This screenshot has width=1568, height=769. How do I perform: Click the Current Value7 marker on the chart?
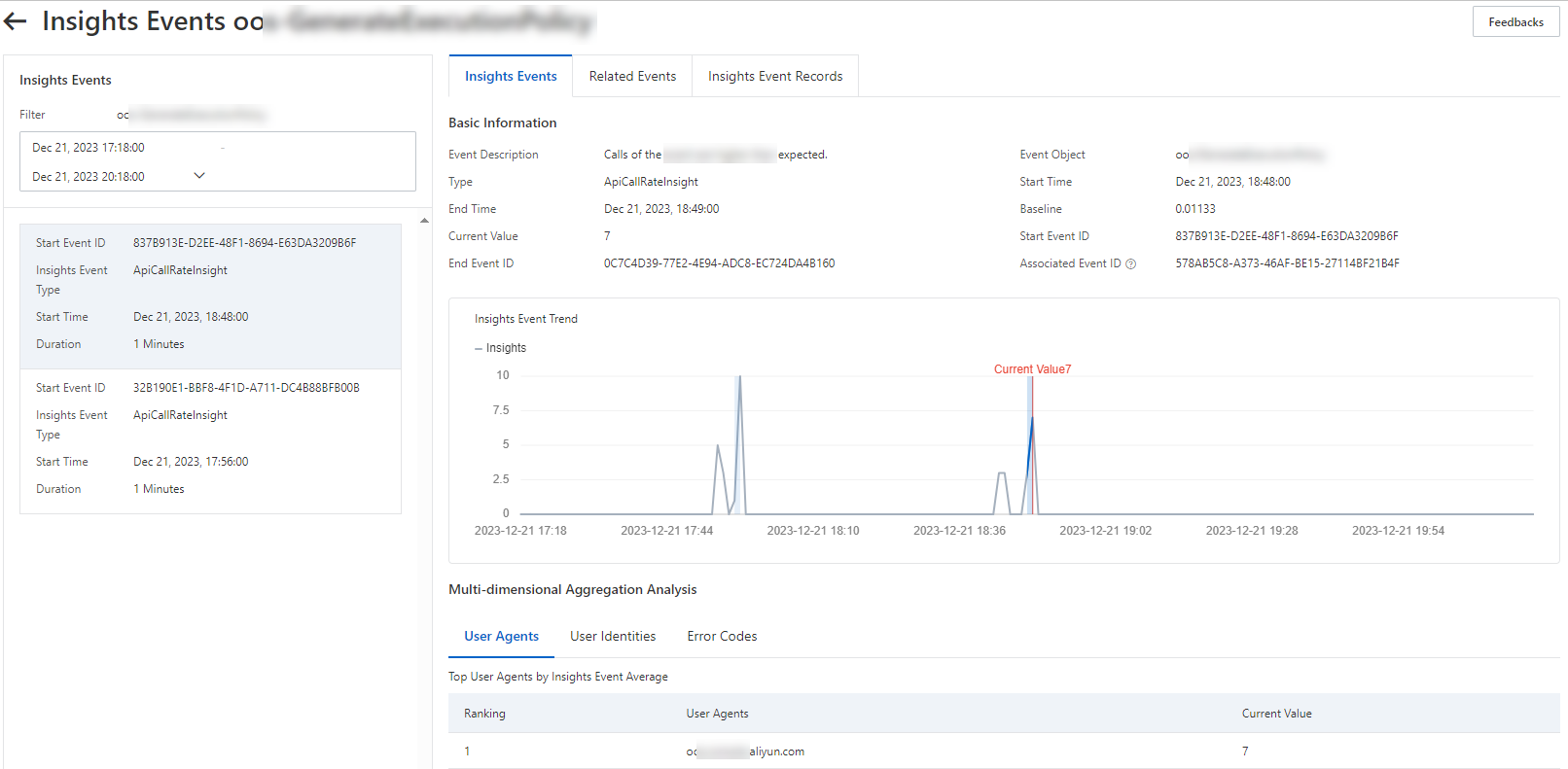point(1032,369)
